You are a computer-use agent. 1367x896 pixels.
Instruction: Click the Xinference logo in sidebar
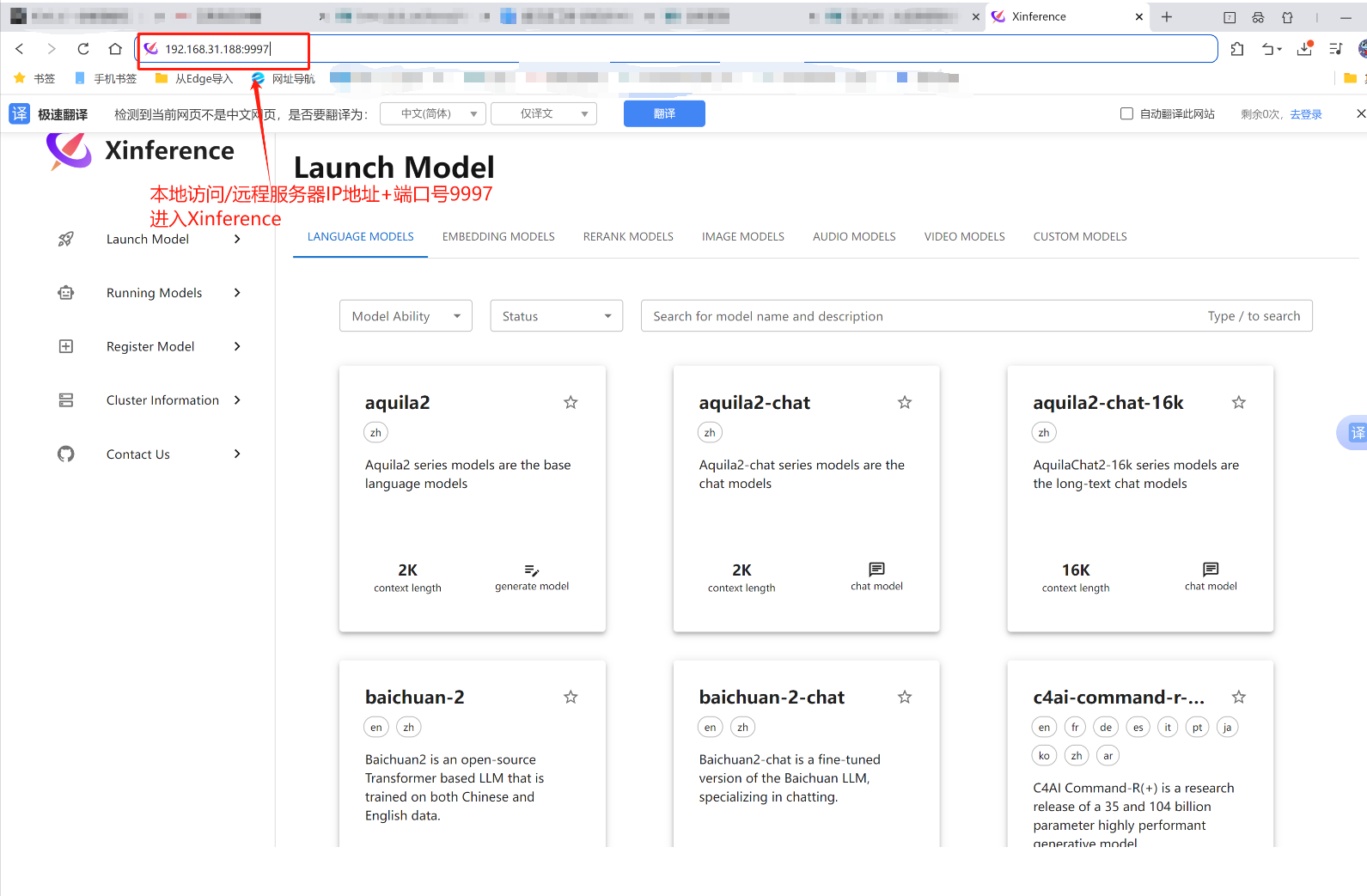[69, 151]
